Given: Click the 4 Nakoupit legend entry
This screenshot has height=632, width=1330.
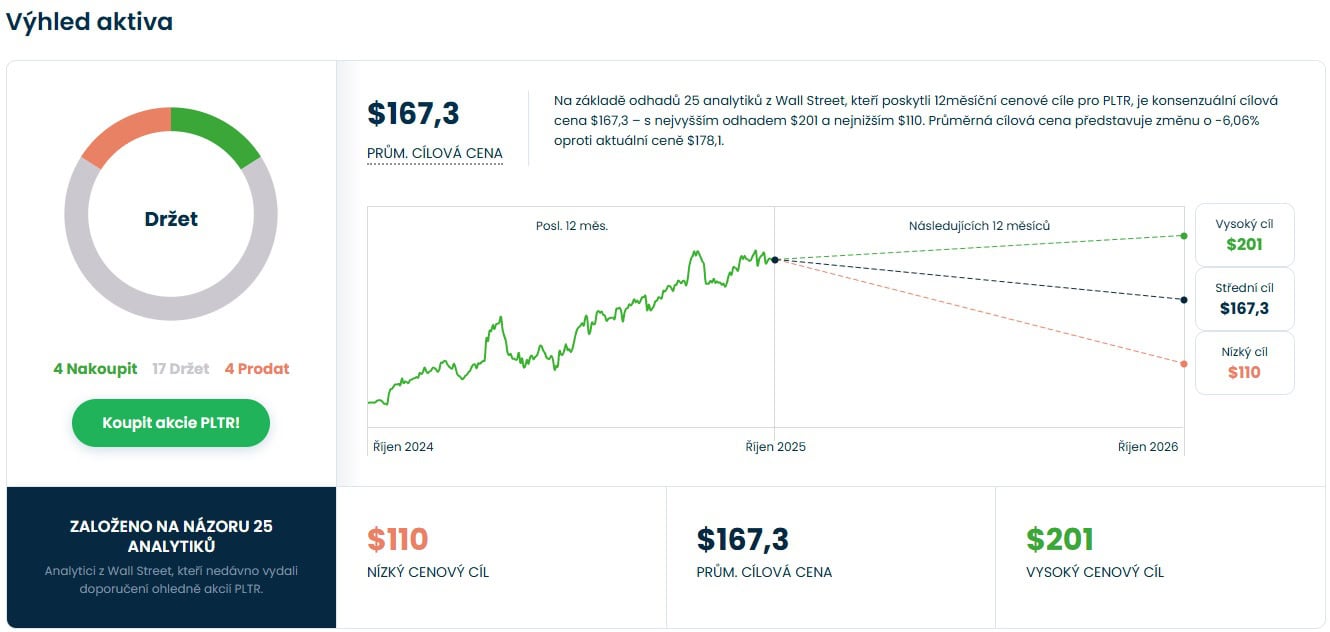Looking at the screenshot, I should click(x=95, y=369).
